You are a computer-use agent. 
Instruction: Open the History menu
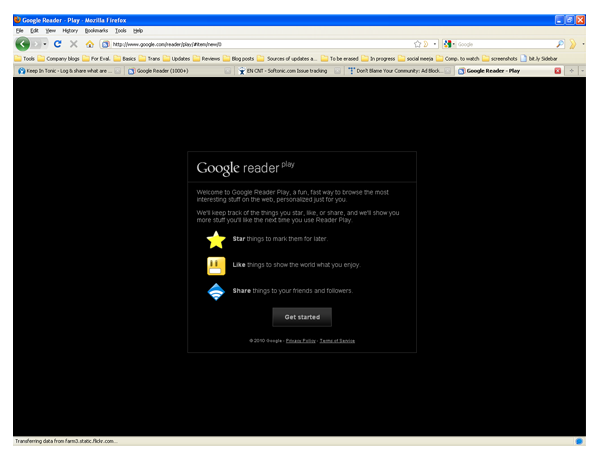(70, 31)
